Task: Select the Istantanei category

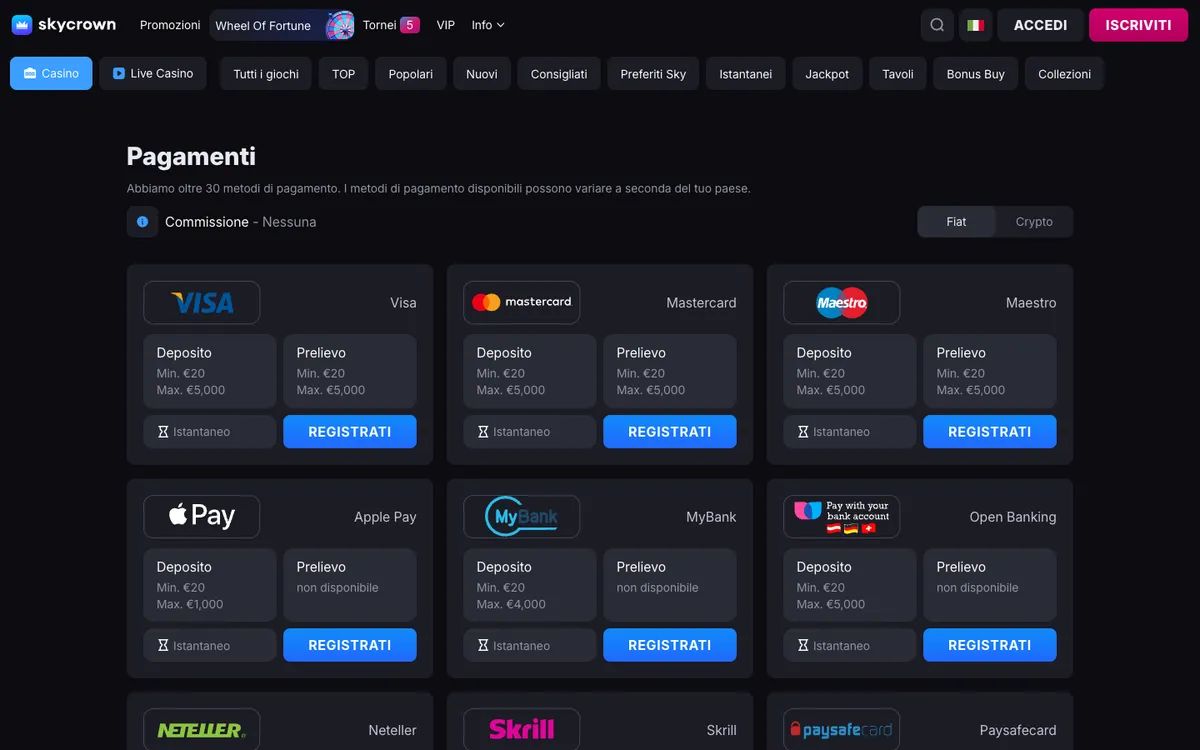Action: tap(746, 74)
